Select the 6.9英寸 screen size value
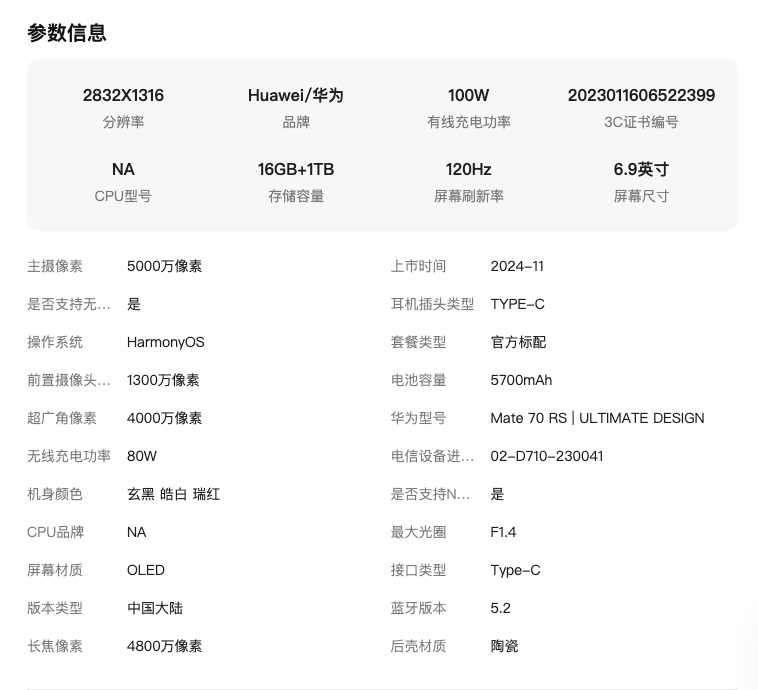Screen dimensions: 758x690 [x=641, y=170]
